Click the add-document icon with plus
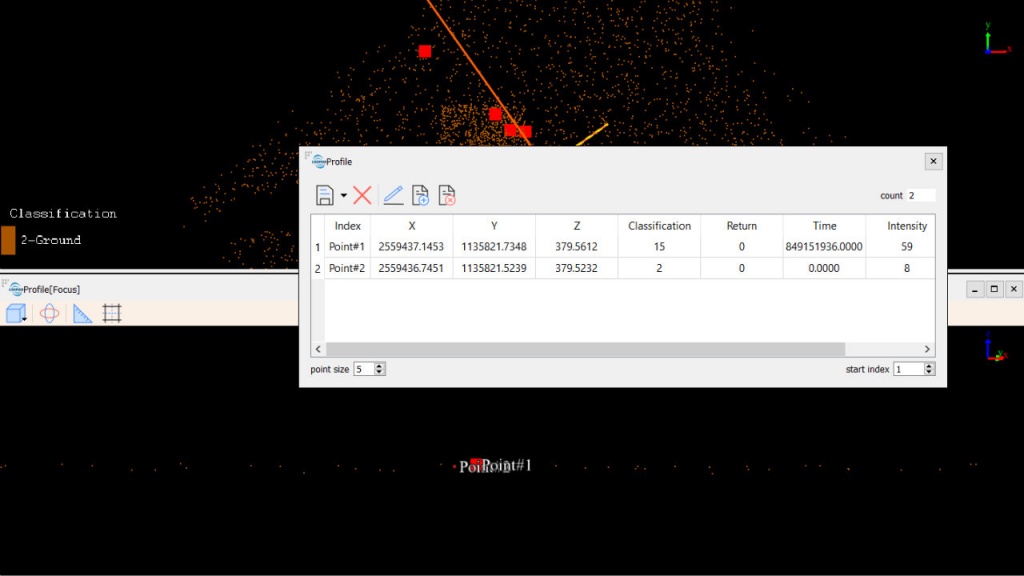The image size is (1024, 576). click(x=420, y=196)
